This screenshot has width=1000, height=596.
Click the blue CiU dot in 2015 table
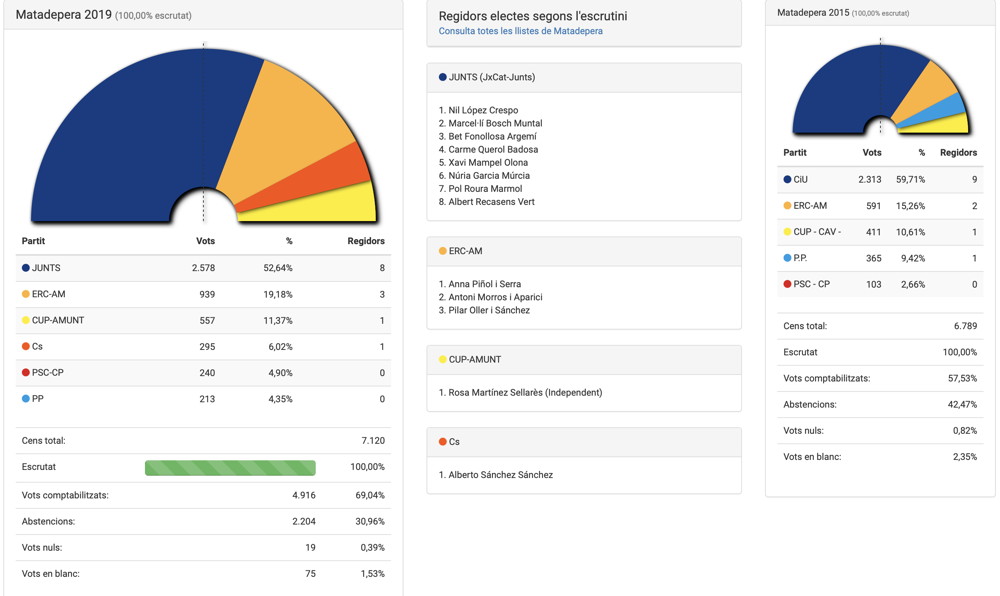tap(787, 180)
